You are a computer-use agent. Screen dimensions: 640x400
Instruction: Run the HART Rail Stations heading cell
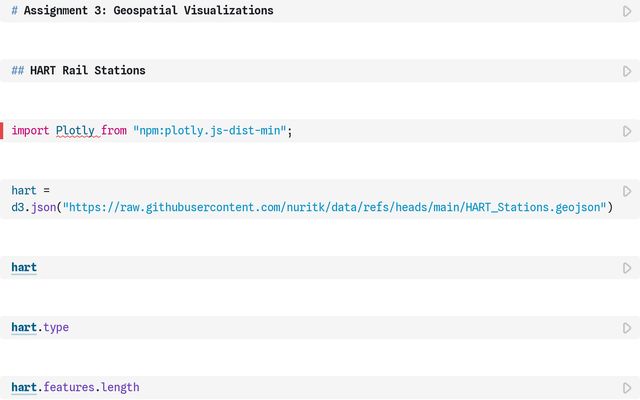coord(627,71)
